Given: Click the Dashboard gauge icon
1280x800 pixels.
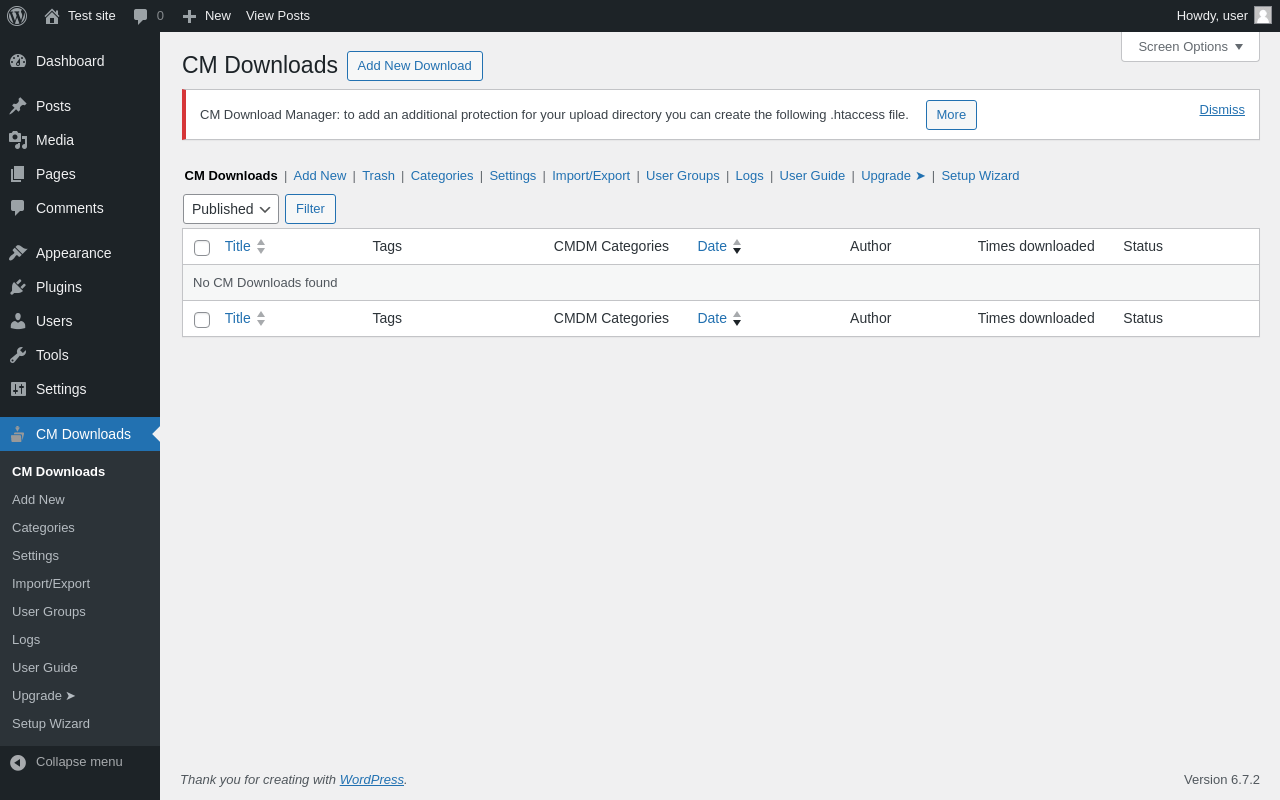Looking at the screenshot, I should tap(18, 61).
